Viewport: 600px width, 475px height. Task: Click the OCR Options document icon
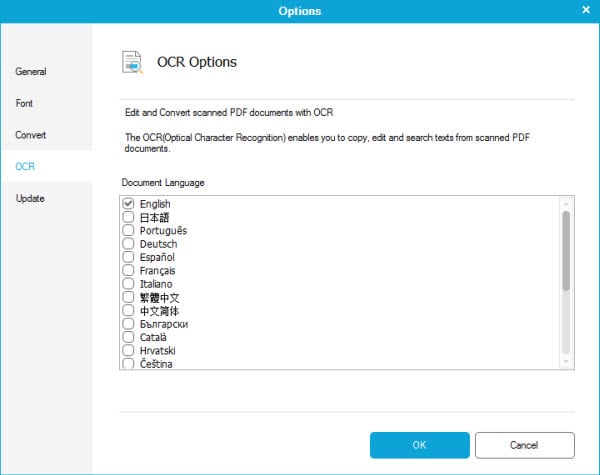tap(133, 62)
